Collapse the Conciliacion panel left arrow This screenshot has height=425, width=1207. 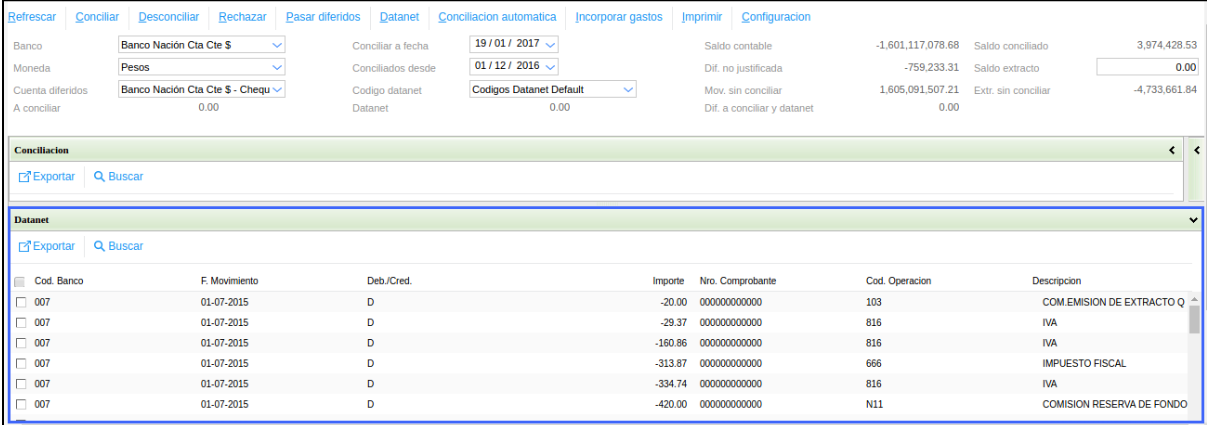coord(1172,150)
